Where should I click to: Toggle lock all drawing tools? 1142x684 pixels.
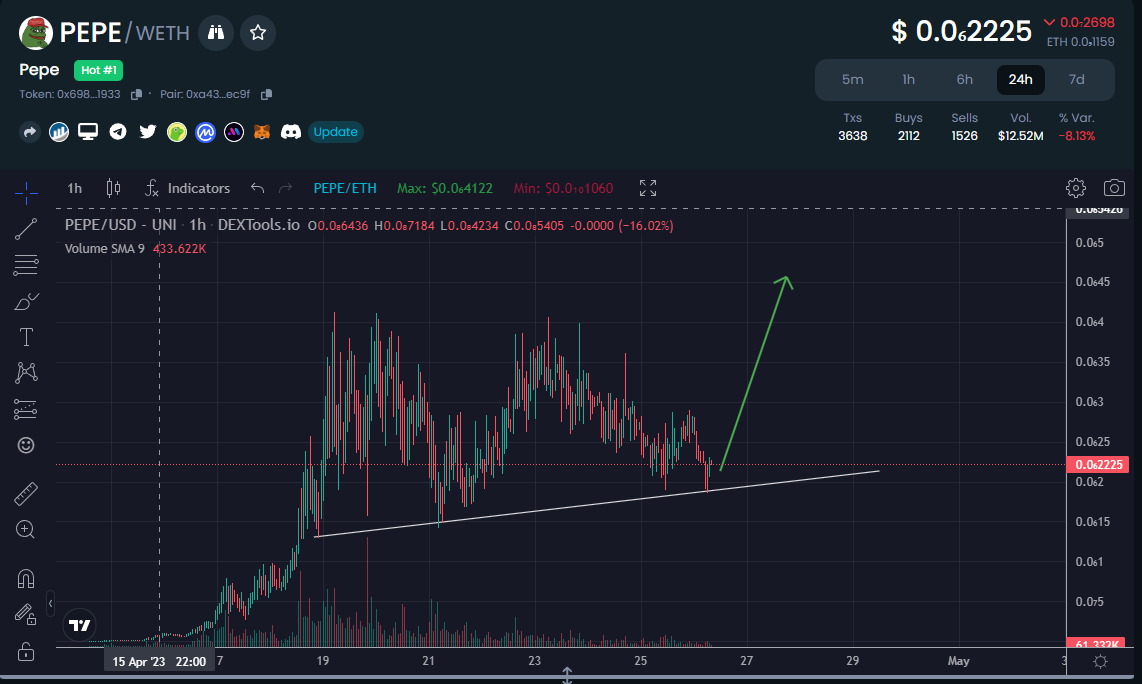(26, 651)
